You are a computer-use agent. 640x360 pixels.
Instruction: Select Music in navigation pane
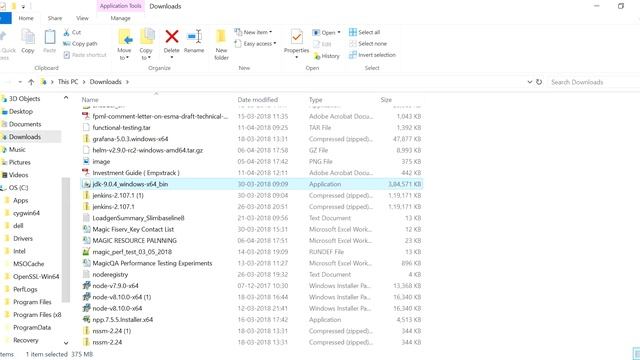click(x=17, y=149)
